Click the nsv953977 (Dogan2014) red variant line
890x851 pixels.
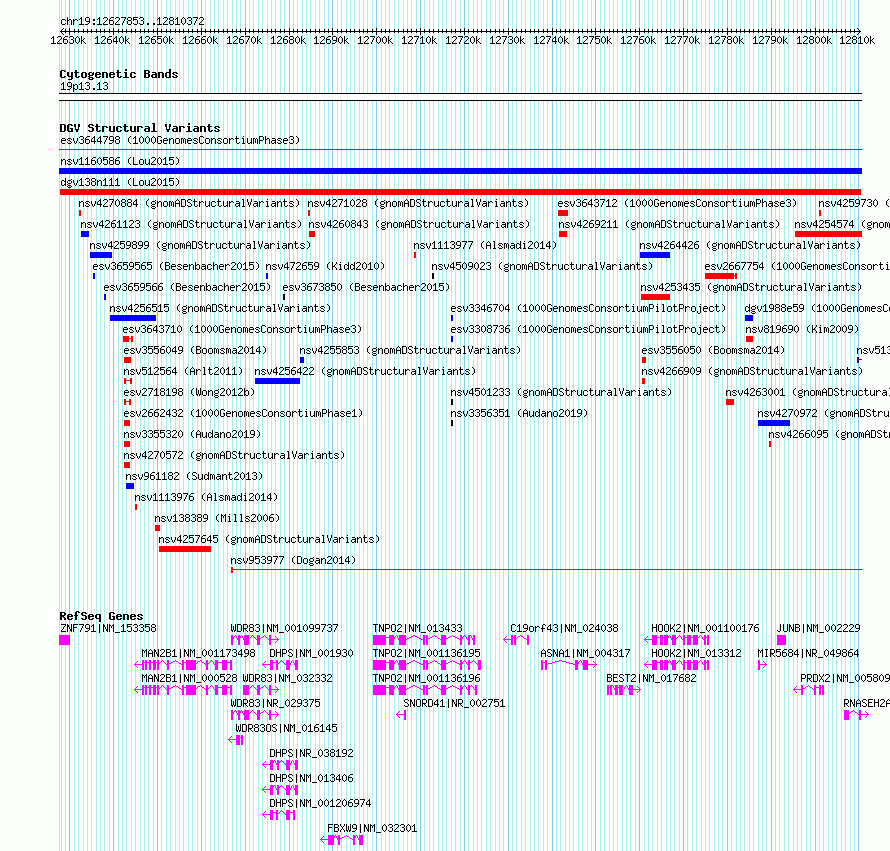546,569
